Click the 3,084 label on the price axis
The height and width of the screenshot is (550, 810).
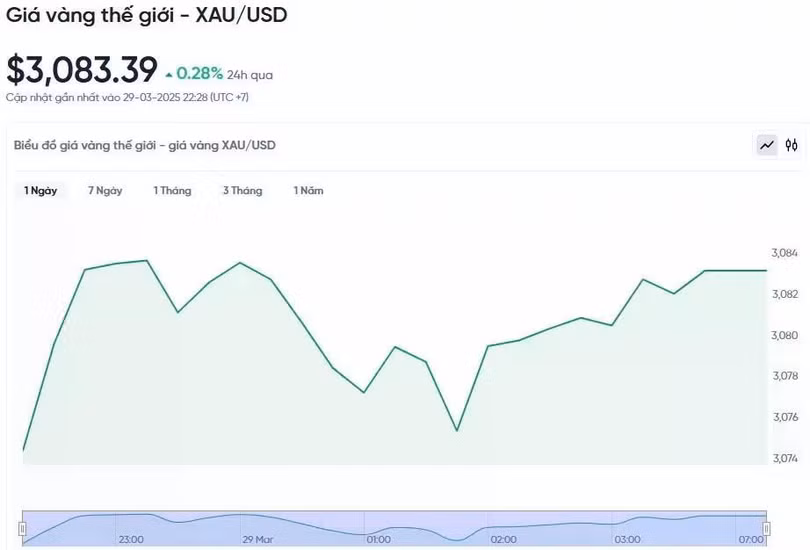pos(784,252)
